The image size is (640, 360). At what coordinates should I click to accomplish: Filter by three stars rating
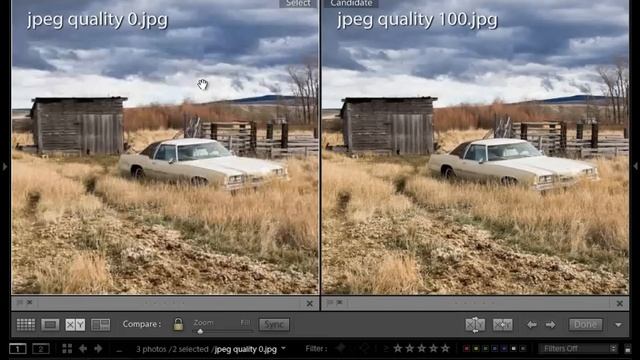click(422, 348)
